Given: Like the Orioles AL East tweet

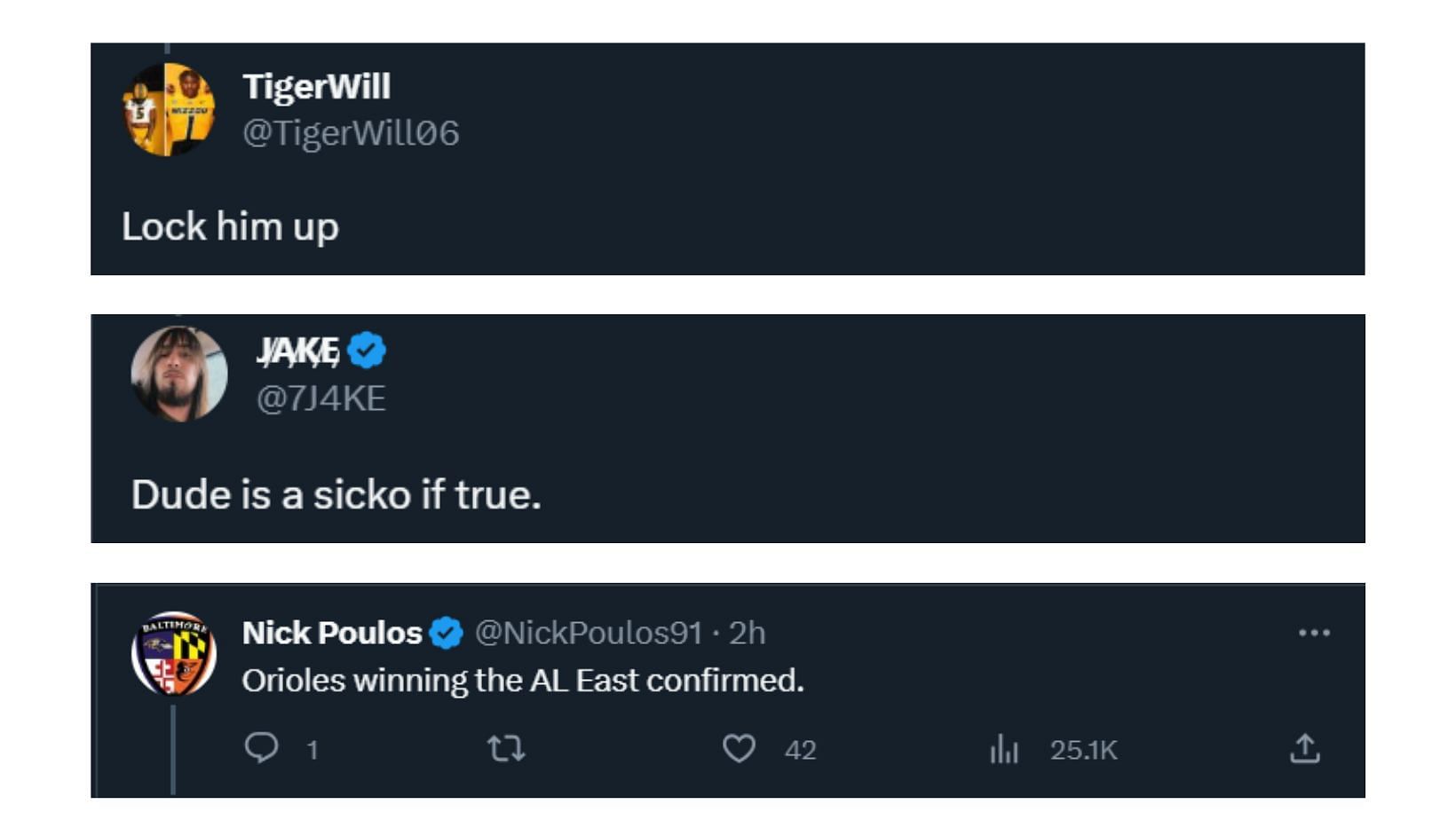Looking at the screenshot, I should pos(739,749).
